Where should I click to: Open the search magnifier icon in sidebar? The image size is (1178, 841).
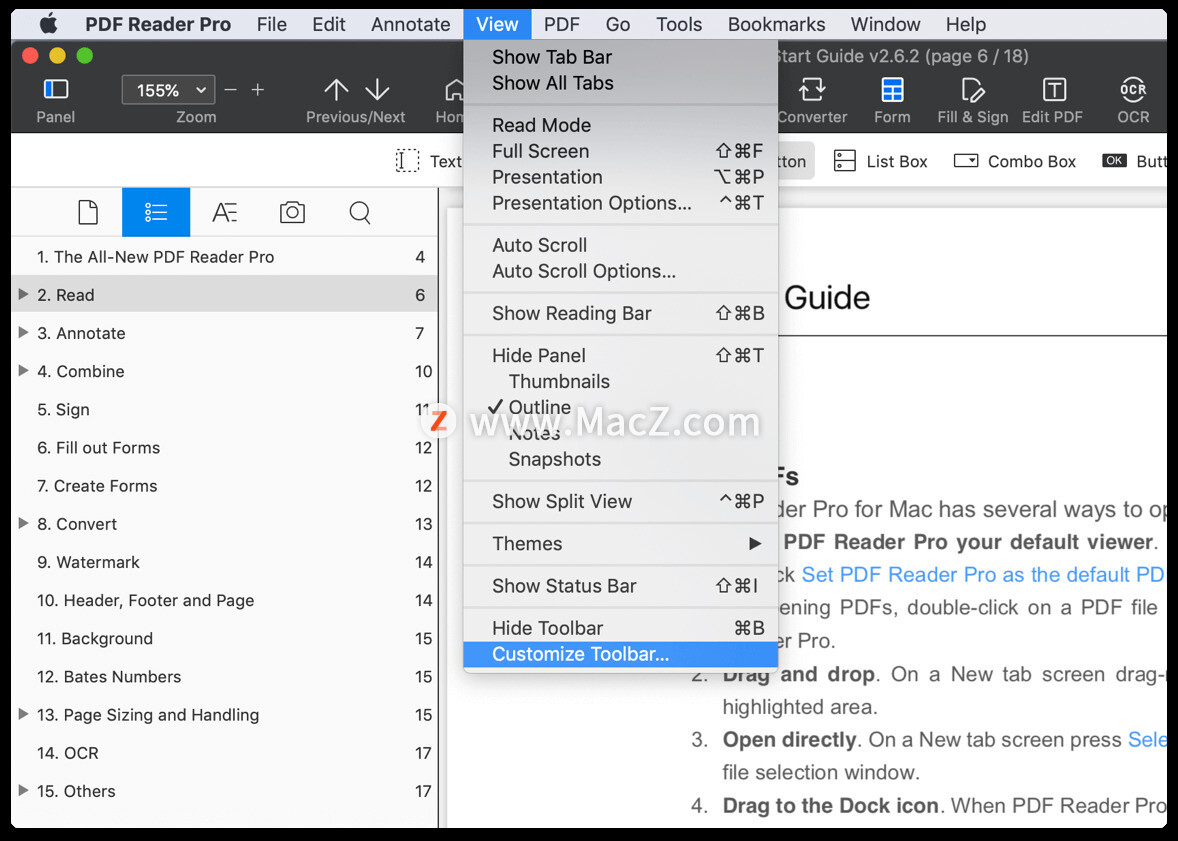click(360, 213)
